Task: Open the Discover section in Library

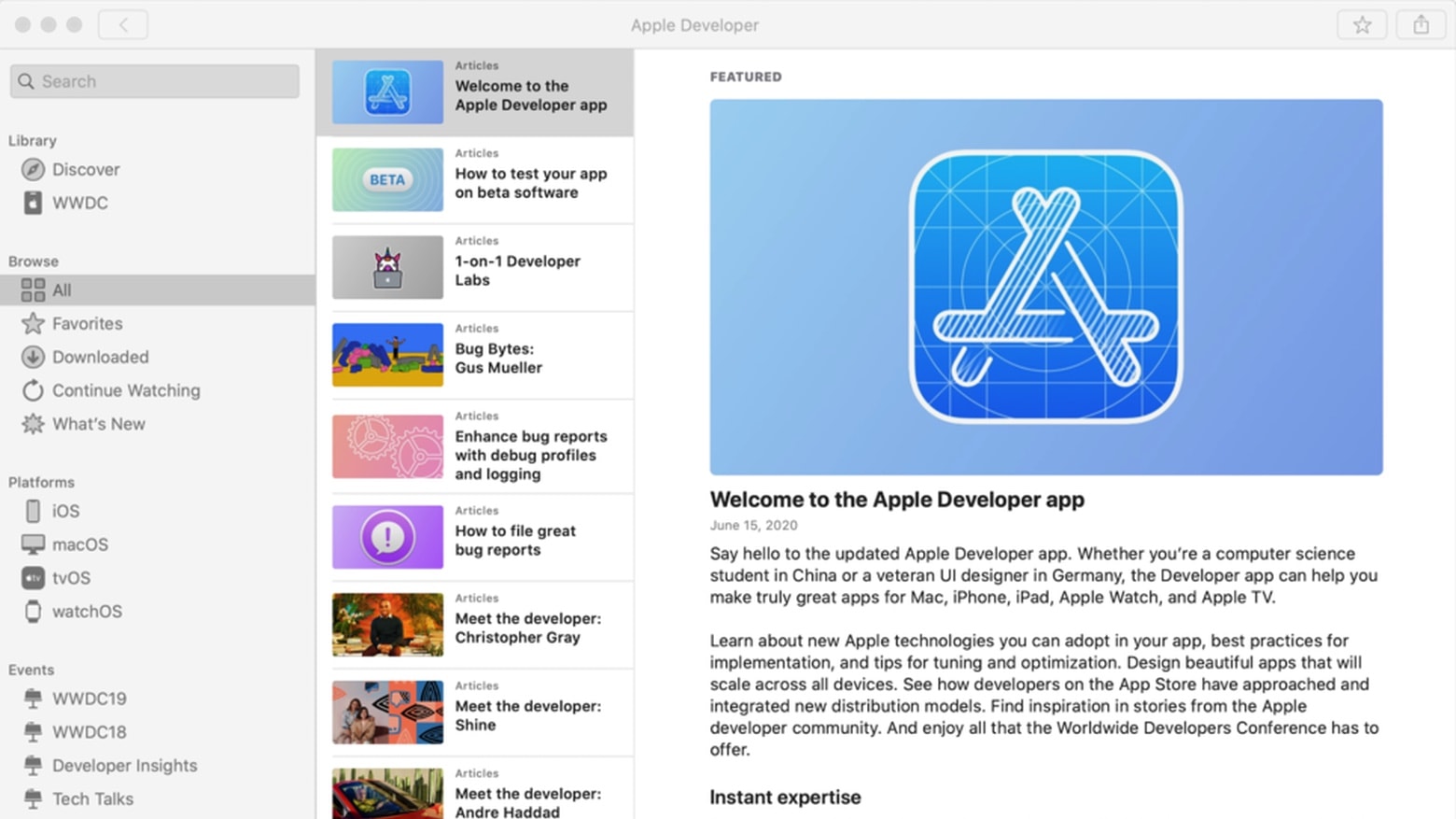Action: 85,169
